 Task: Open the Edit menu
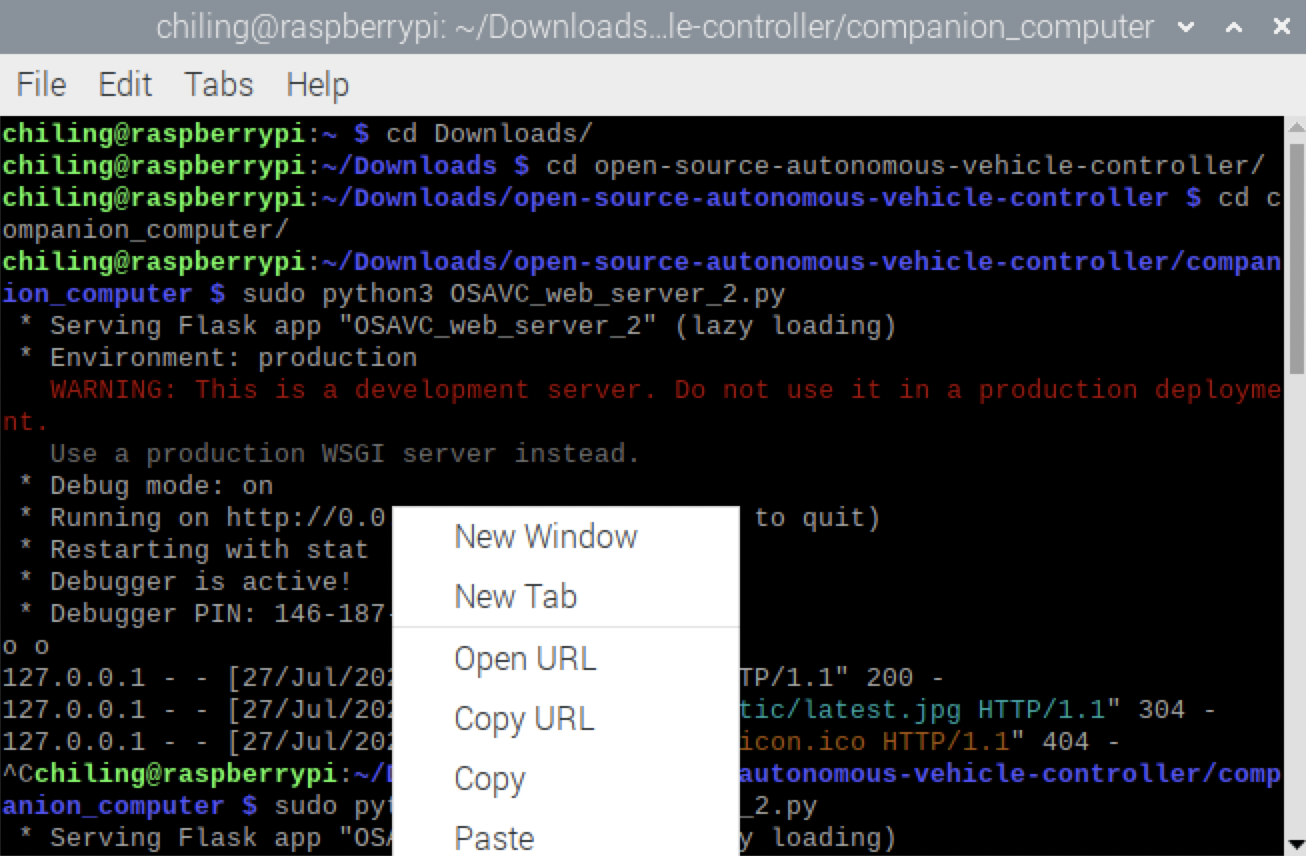click(x=125, y=85)
